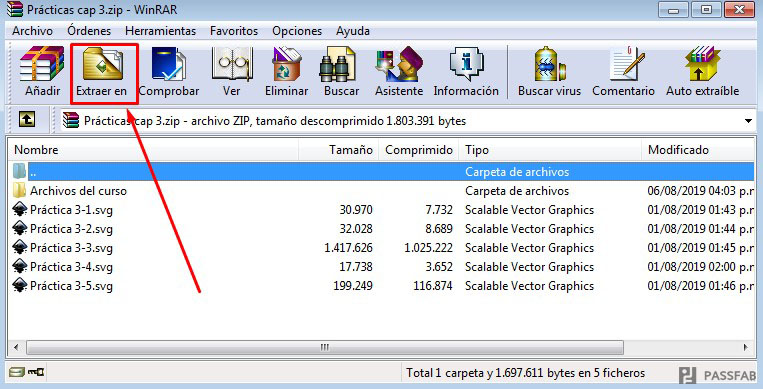Click the Comprobar archive test icon
Image resolution: width=763 pixels, height=389 pixels.
click(168, 64)
